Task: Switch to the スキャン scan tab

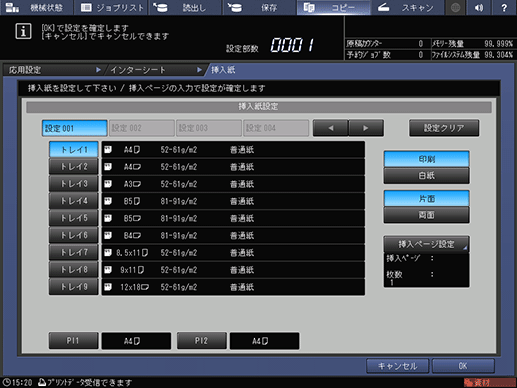Action: [407, 7]
